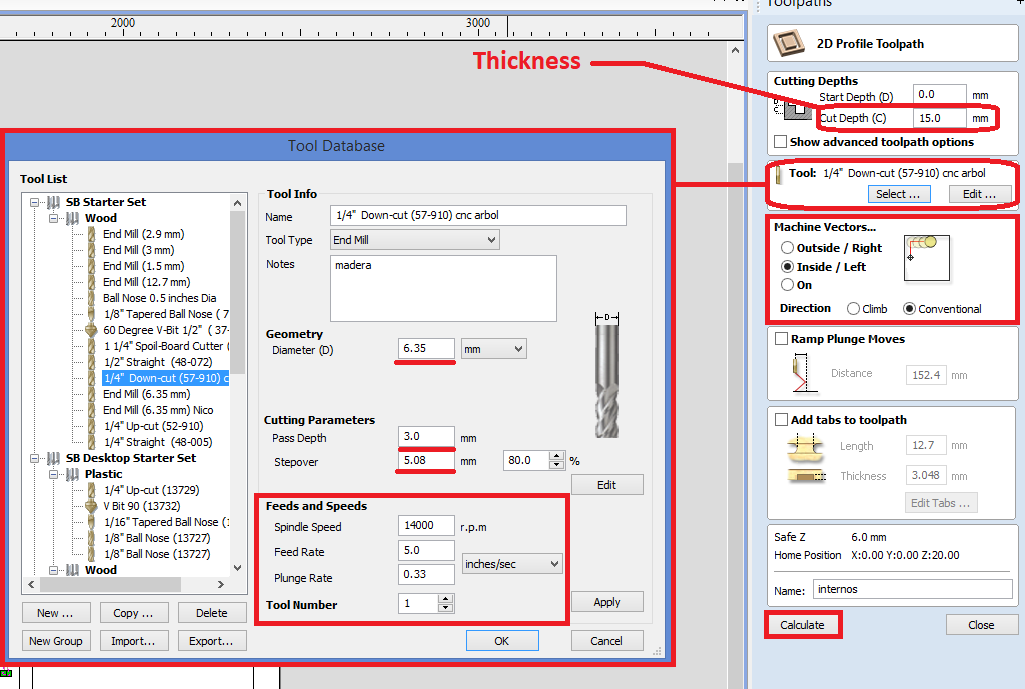This screenshot has width=1025, height=689.
Task: Click the Cut Depth (C) field
Action: (x=939, y=118)
